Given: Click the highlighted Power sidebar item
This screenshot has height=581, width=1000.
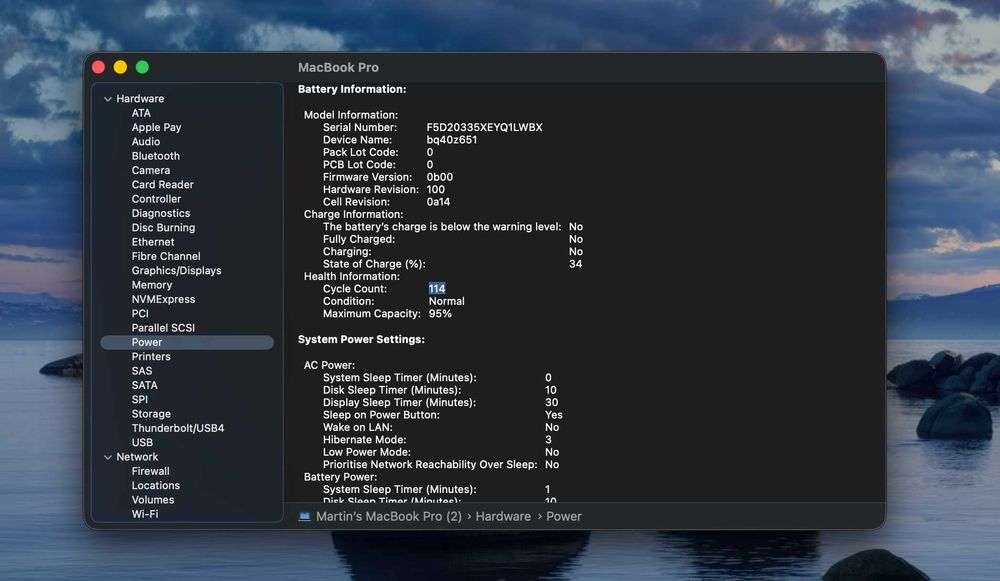Looking at the screenshot, I should (187, 342).
